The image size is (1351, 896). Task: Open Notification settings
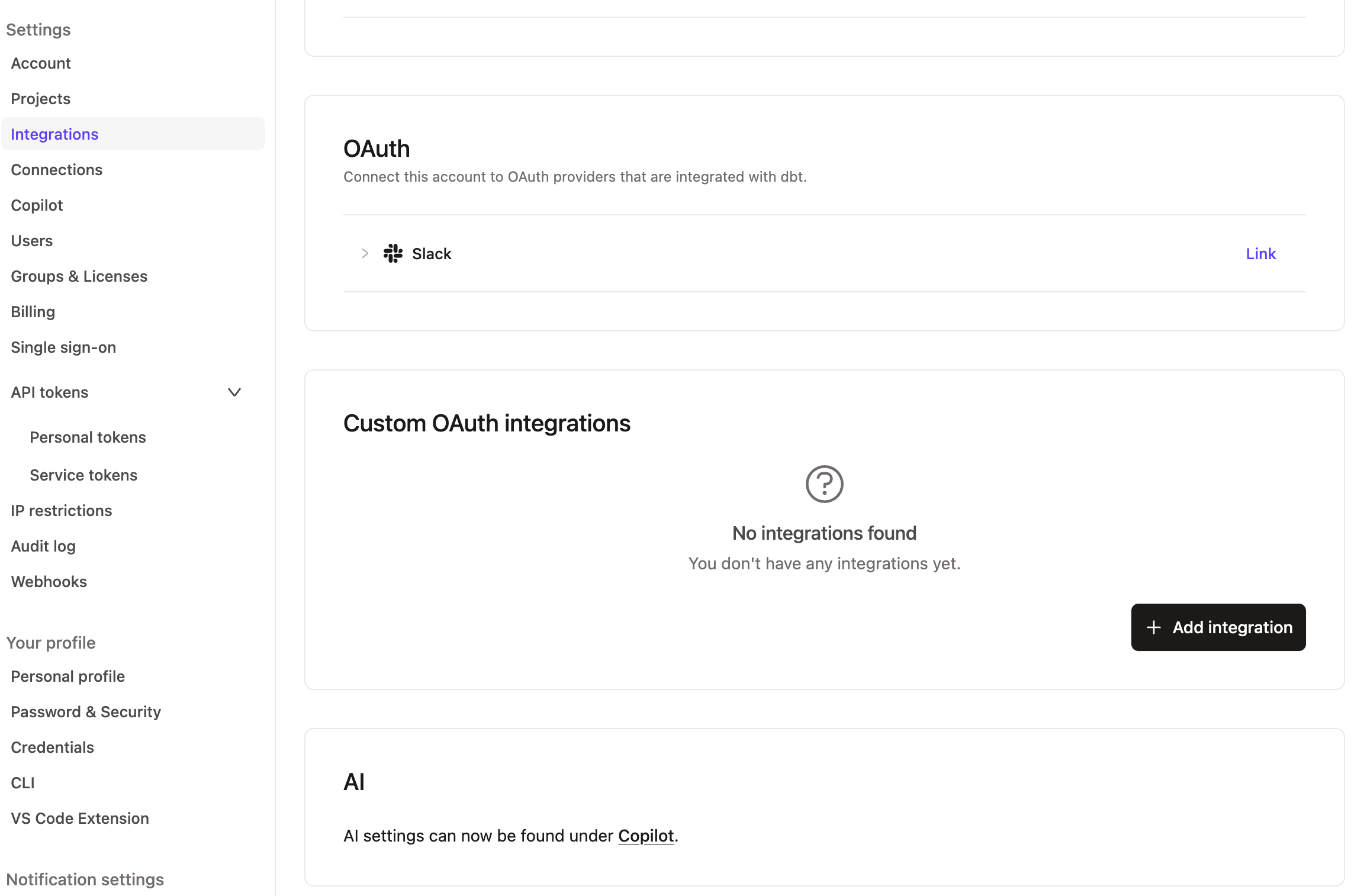pyautogui.click(x=85, y=879)
